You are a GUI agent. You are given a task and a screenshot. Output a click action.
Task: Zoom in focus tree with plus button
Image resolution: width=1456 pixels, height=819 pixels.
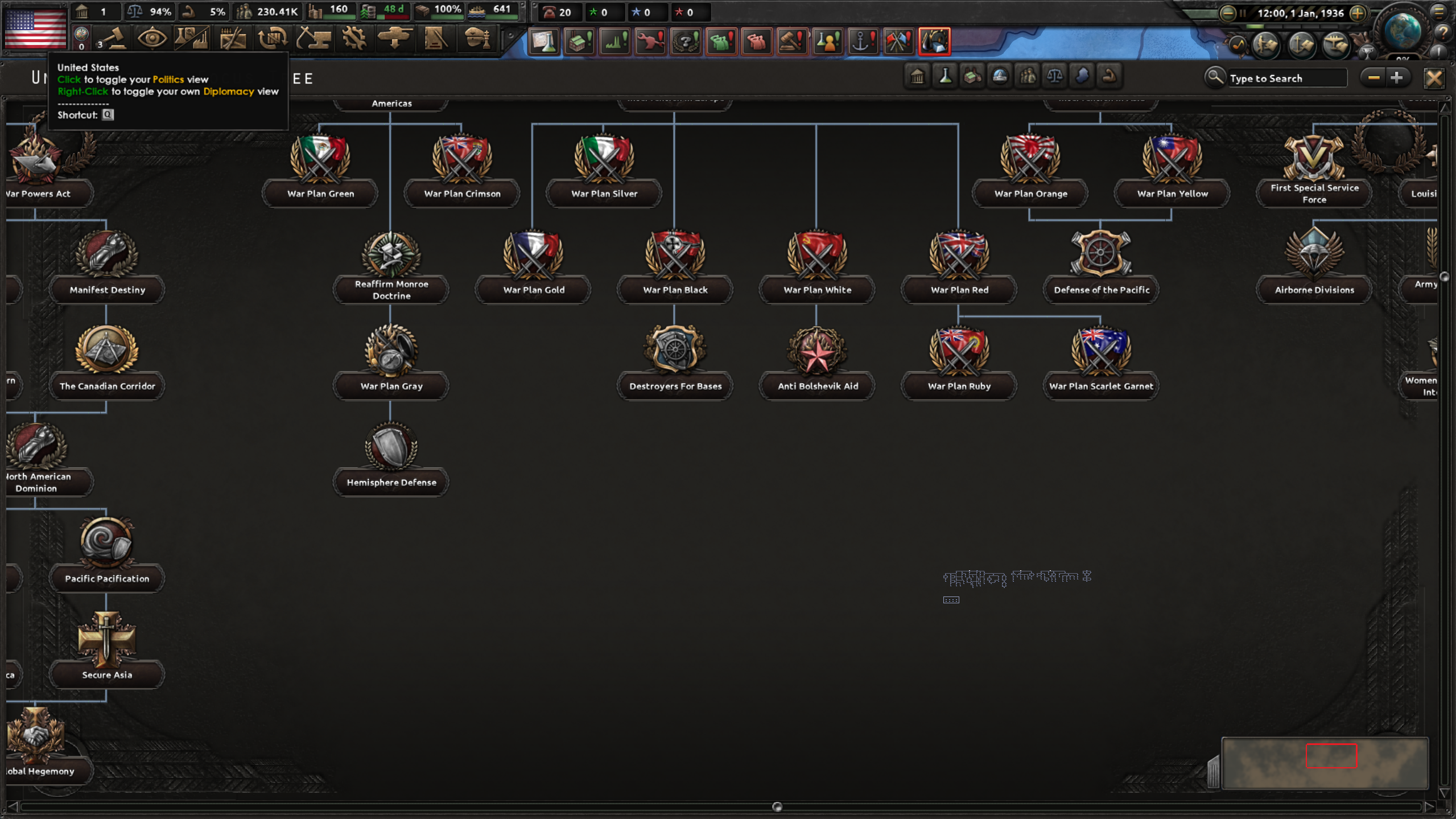click(1397, 77)
